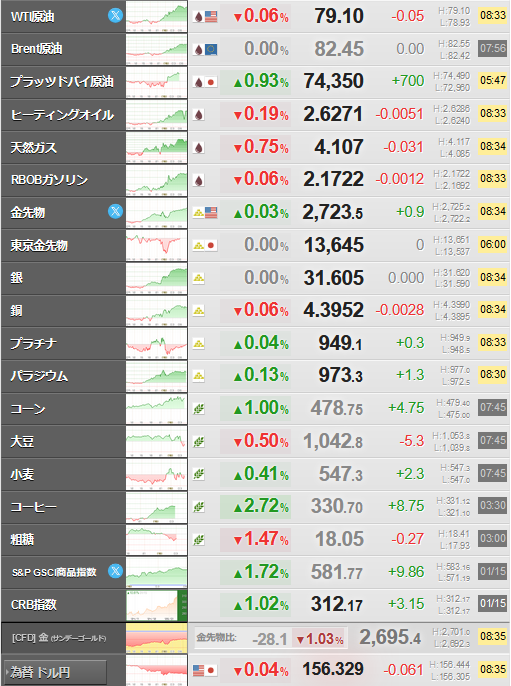The image size is (511, 686).
Task: Click the 為替 ドル円 button
Action: 55,672
